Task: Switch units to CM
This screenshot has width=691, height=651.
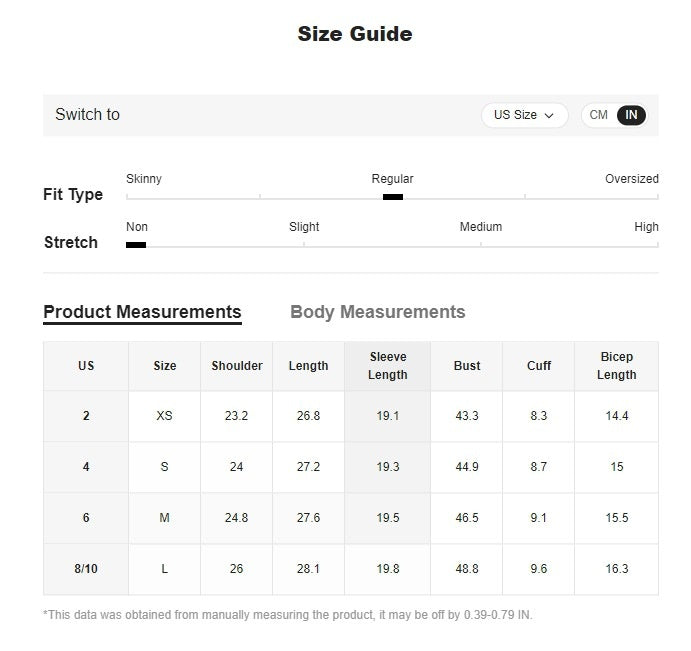Action: point(599,115)
